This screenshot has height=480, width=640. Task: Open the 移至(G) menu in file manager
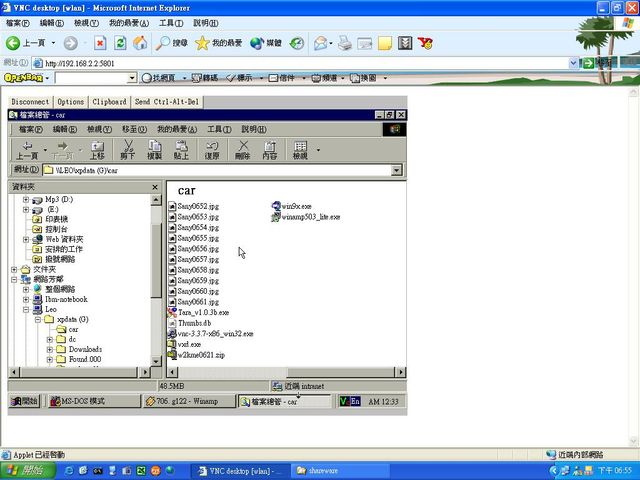pyautogui.click(x=134, y=129)
